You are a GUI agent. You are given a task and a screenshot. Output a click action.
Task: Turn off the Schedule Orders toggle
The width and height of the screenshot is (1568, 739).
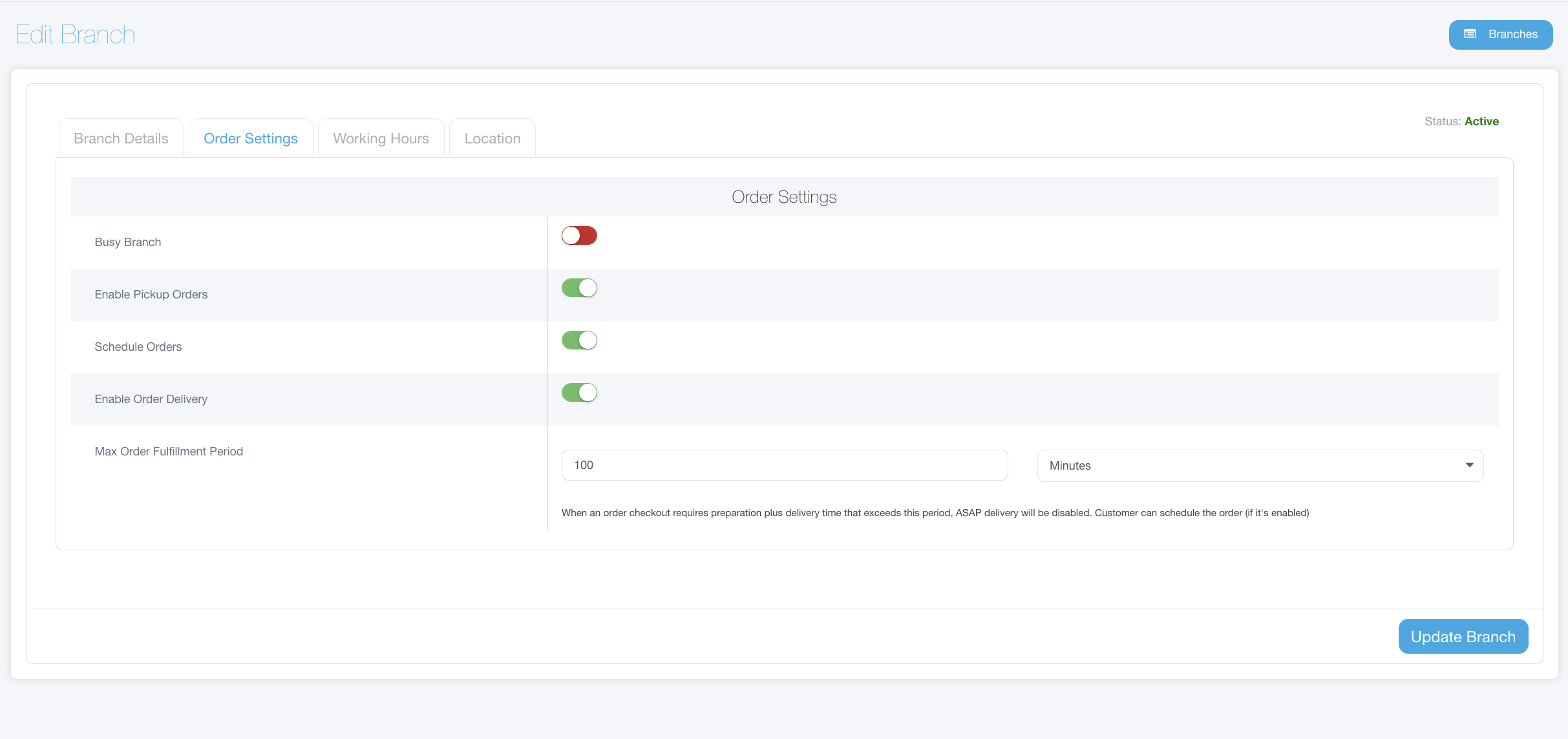[x=579, y=340]
